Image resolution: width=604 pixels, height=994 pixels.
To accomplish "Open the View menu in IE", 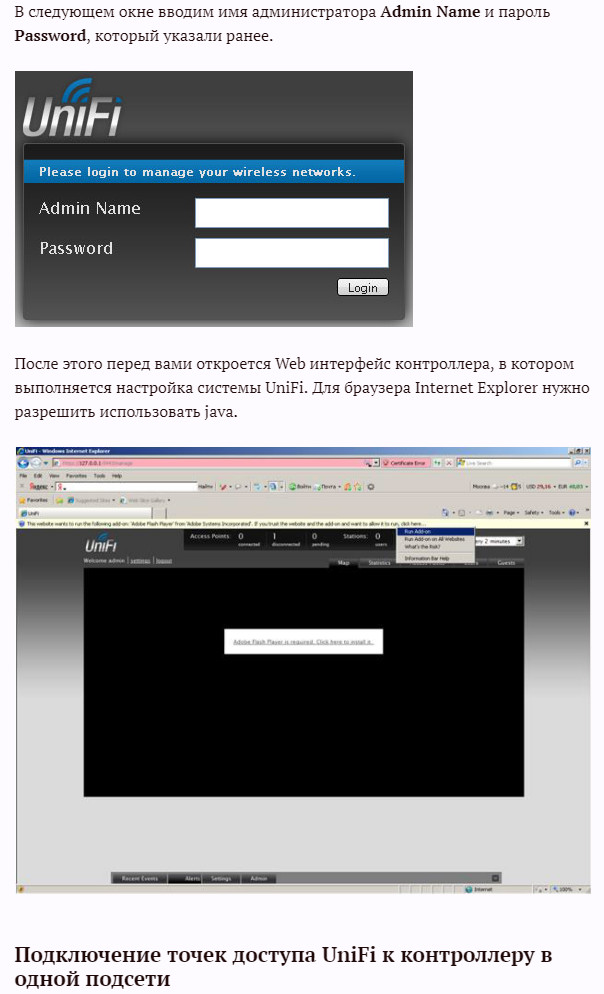I will coord(54,475).
